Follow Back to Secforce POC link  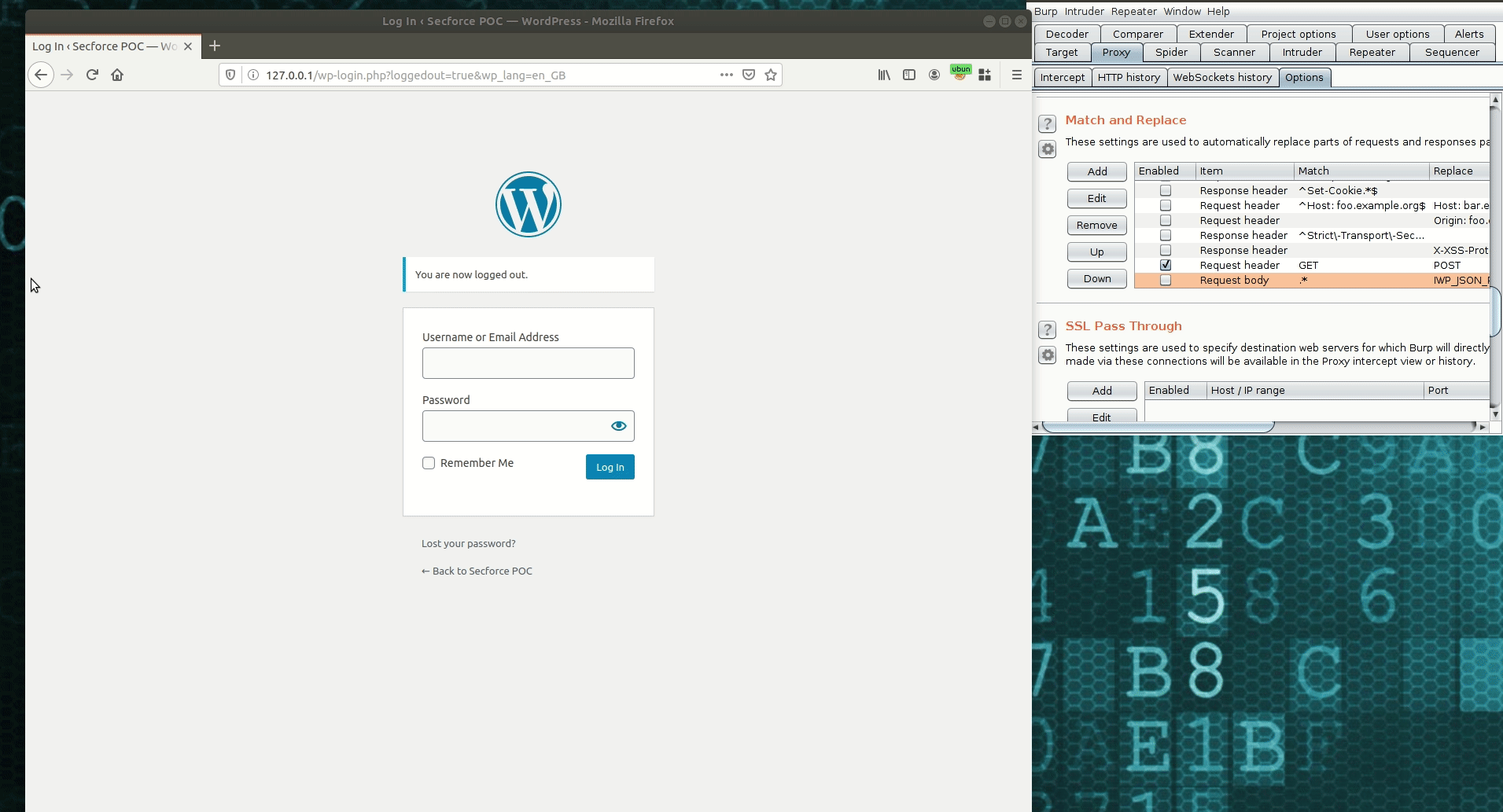(477, 571)
